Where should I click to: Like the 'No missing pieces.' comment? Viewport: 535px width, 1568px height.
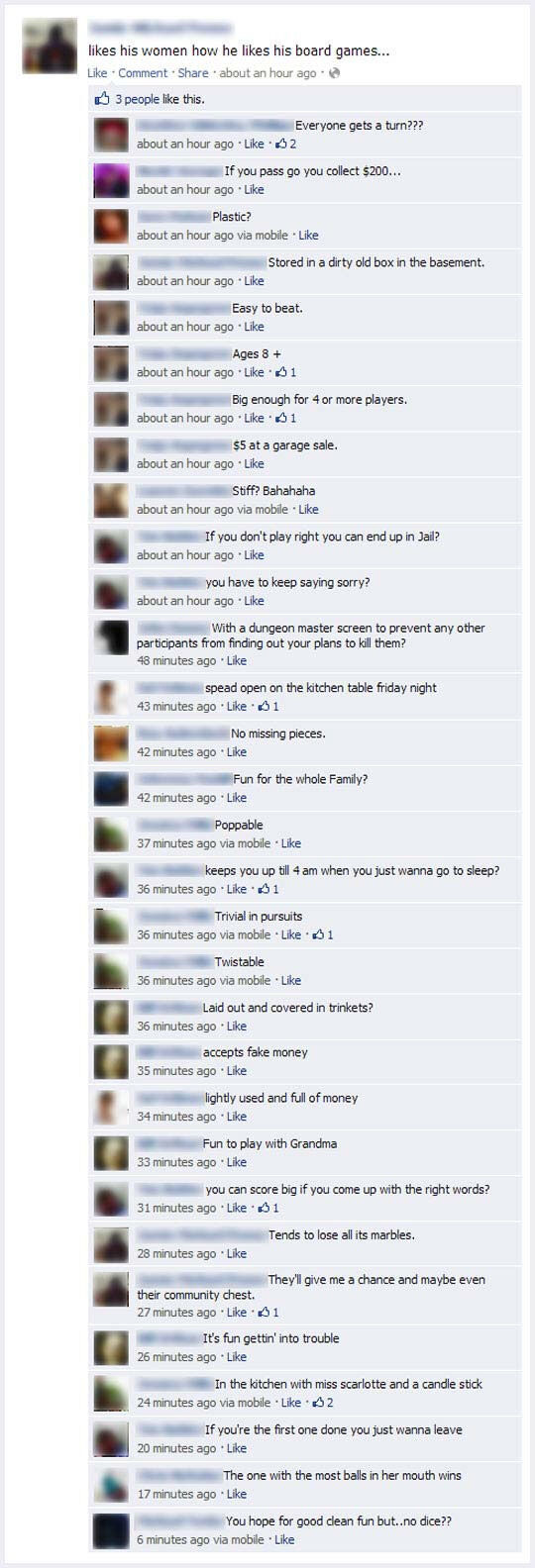coord(237,752)
